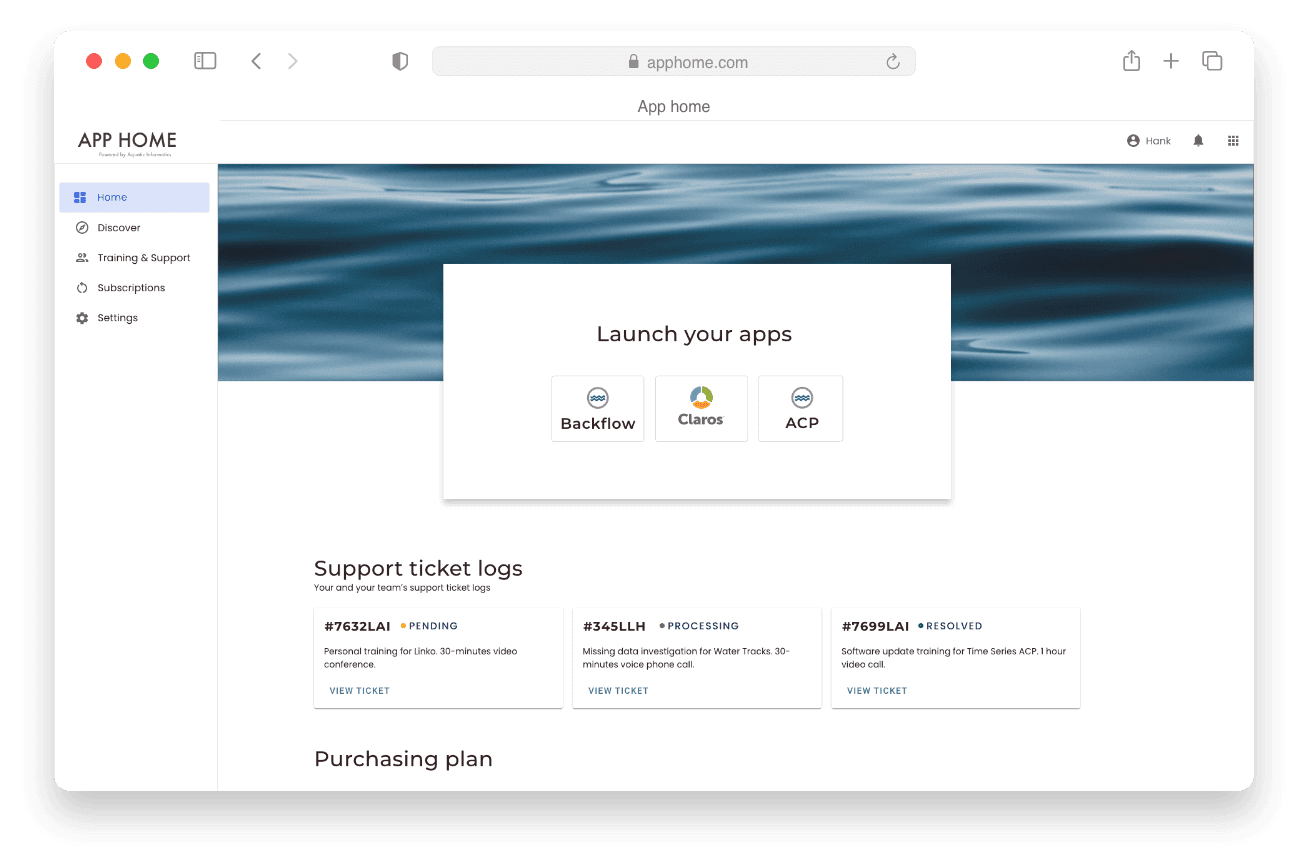Viewport: 1308px width, 868px height.
Task: Open the notifications bell
Action: click(1198, 141)
